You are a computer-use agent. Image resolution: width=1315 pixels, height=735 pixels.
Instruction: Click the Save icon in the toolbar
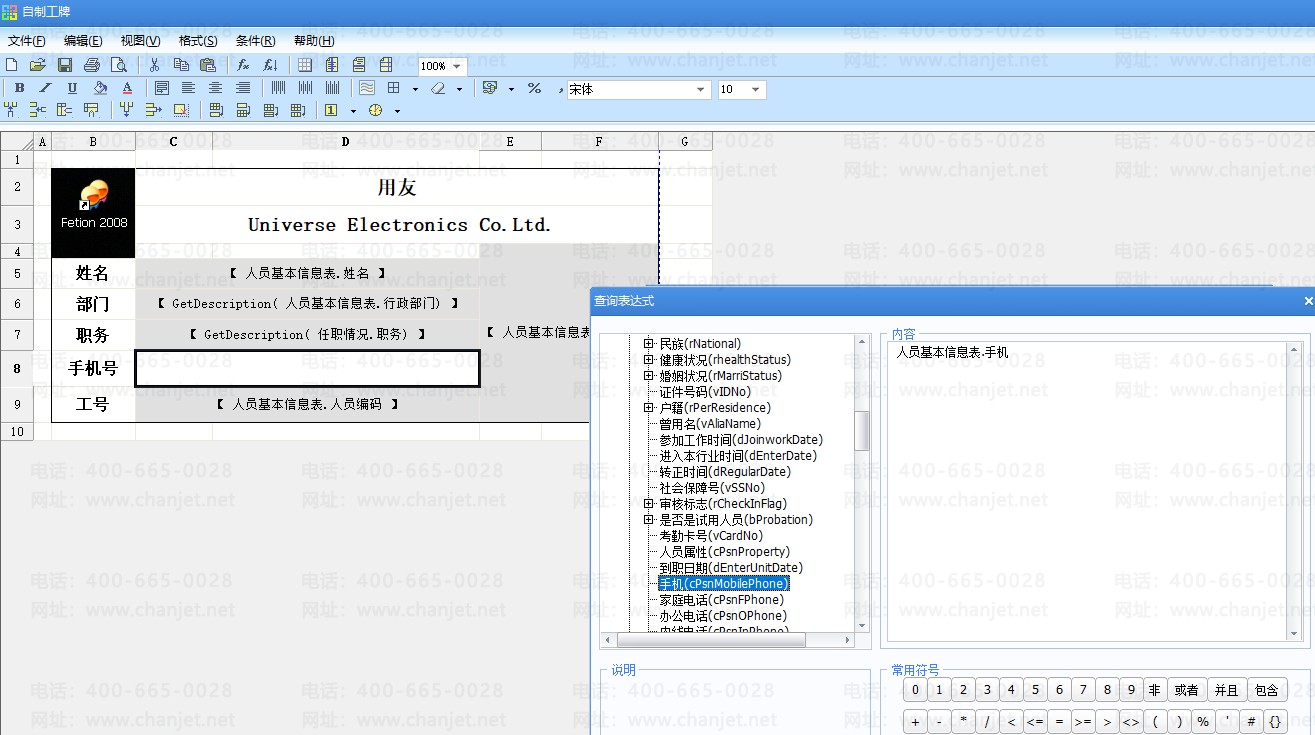point(65,65)
